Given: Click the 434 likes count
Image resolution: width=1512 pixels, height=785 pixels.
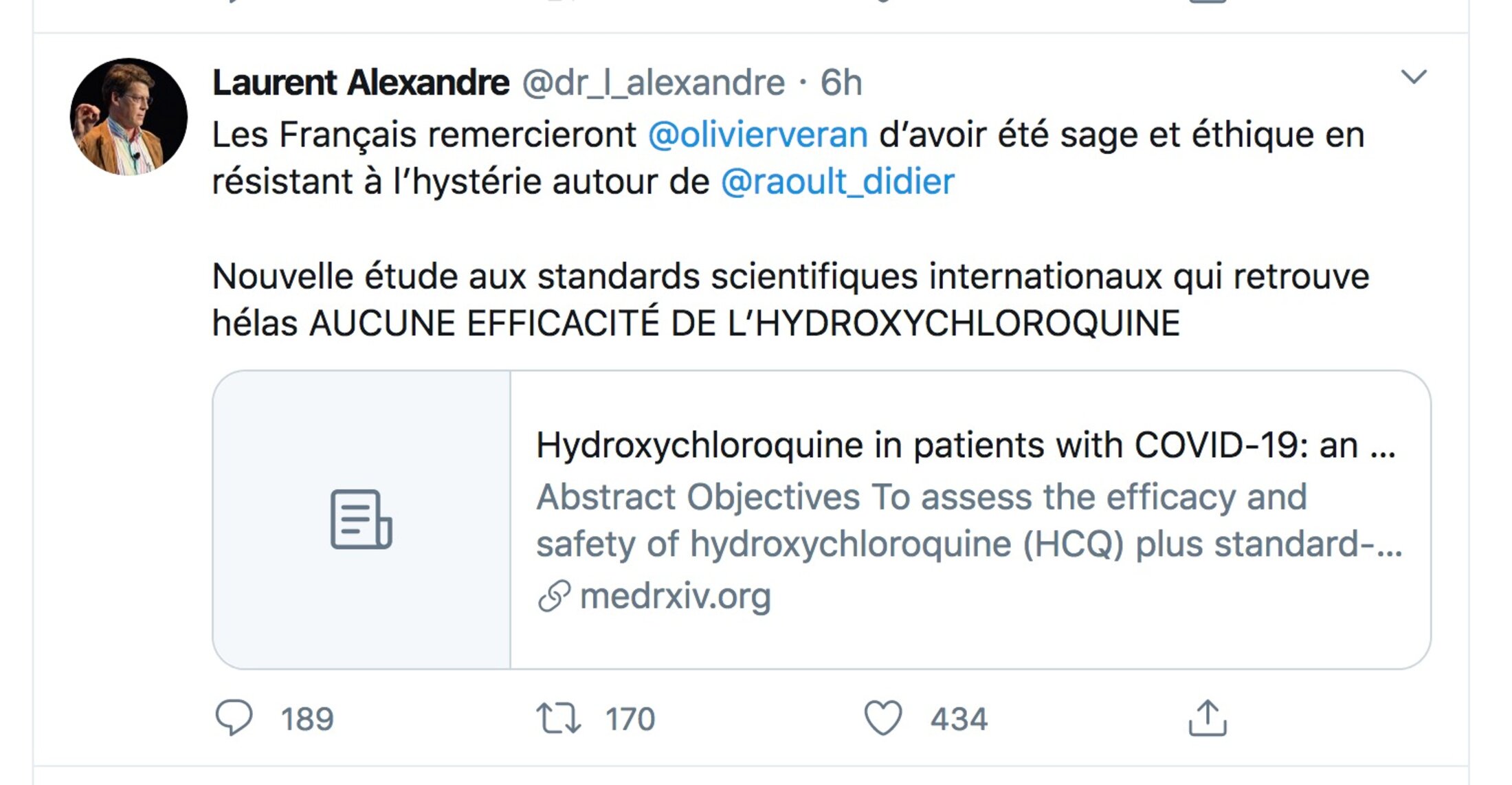Looking at the screenshot, I should [x=959, y=719].
